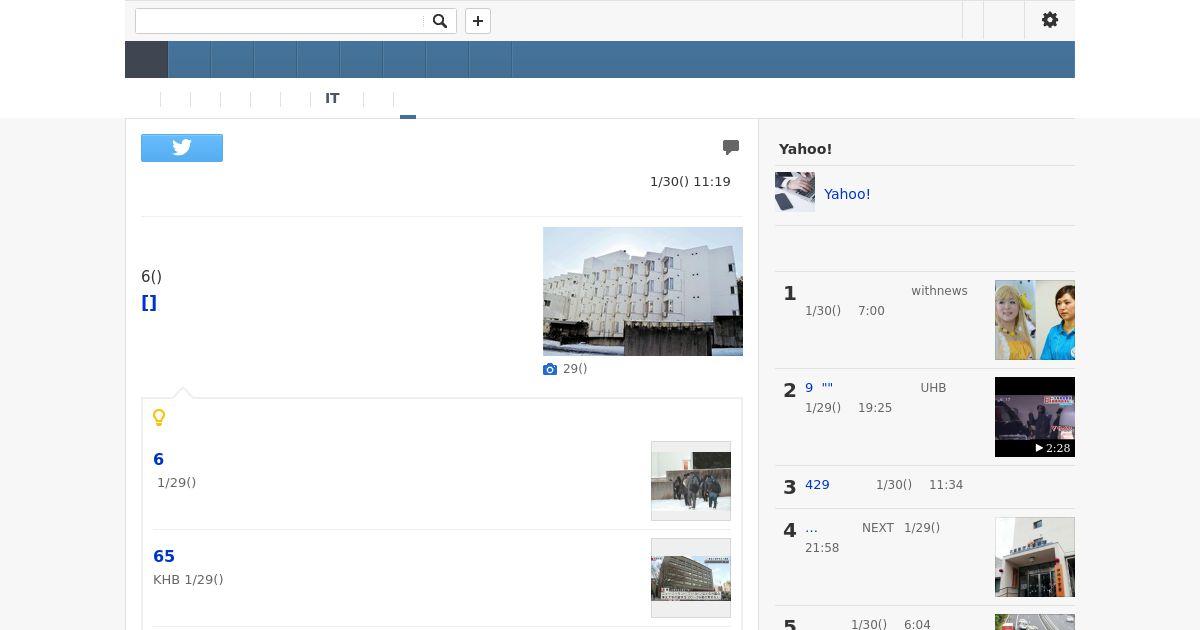The width and height of the screenshot is (1200, 630).
Task: Click the search magnifier icon
Action: [440, 21]
